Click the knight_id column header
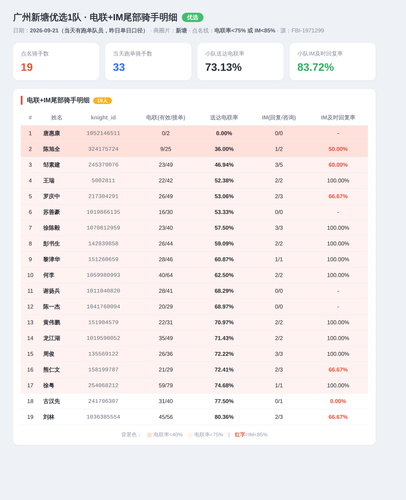 [103, 117]
